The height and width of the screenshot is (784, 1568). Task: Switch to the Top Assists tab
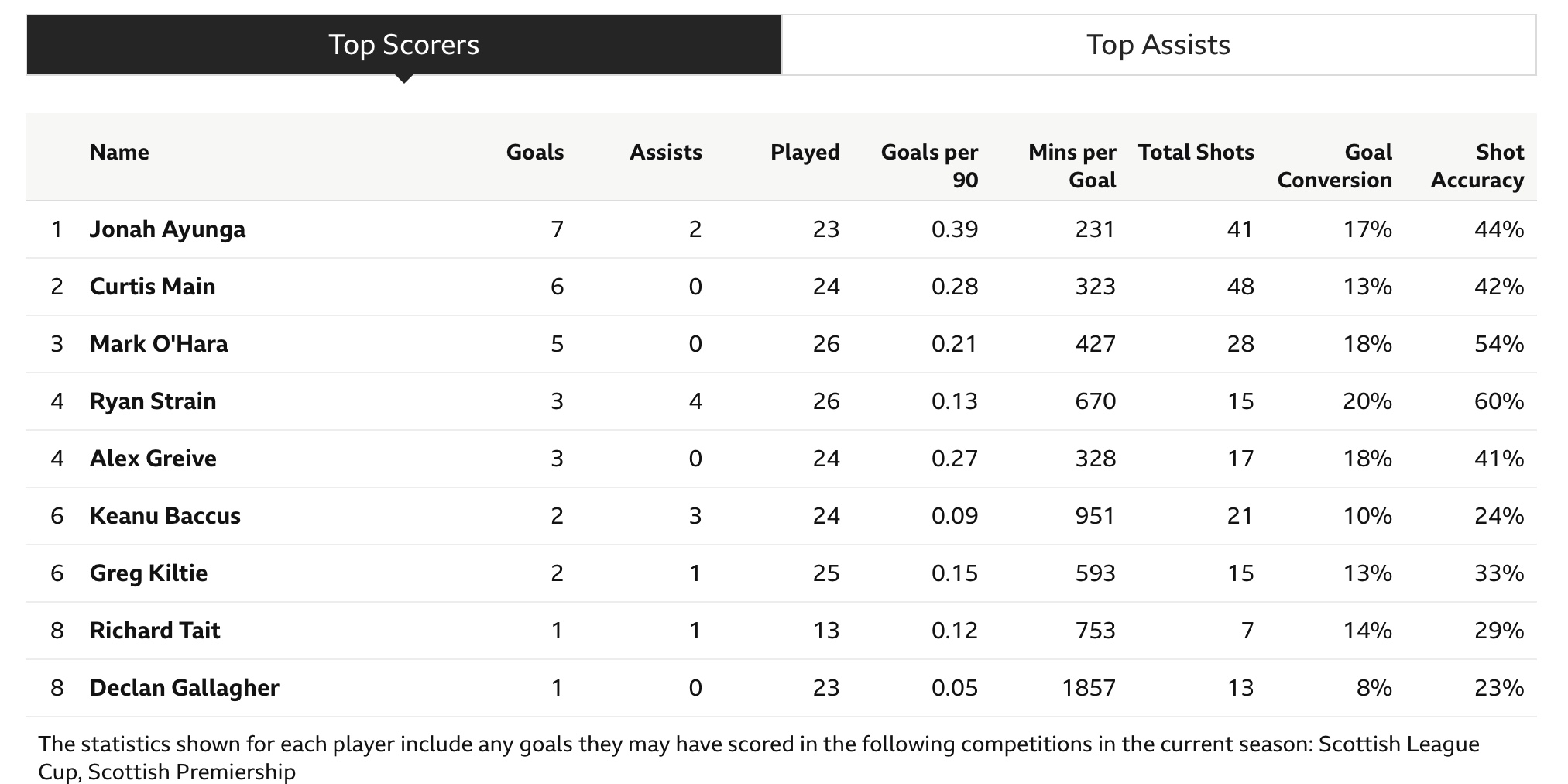coord(1158,45)
